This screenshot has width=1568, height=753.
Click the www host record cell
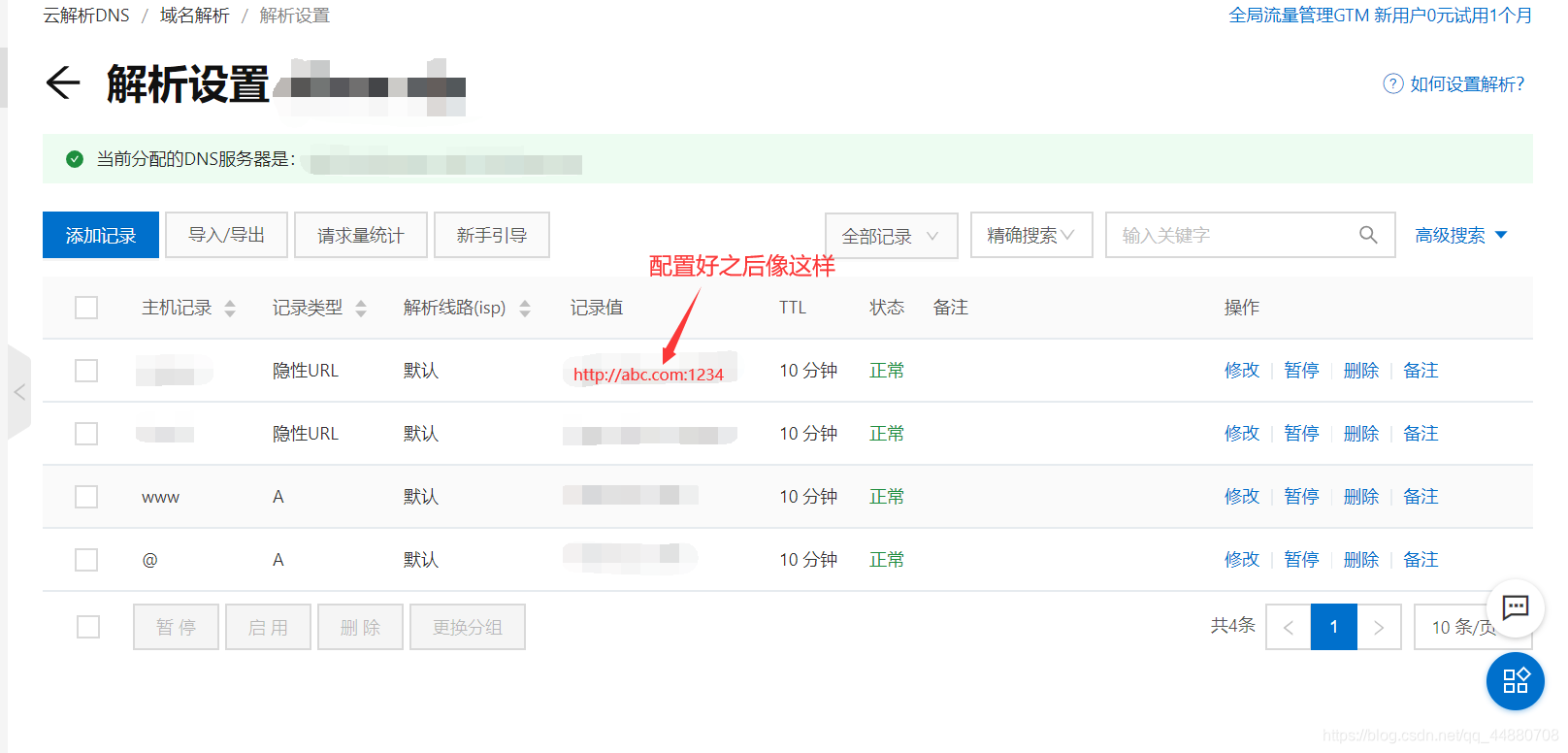tap(160, 498)
